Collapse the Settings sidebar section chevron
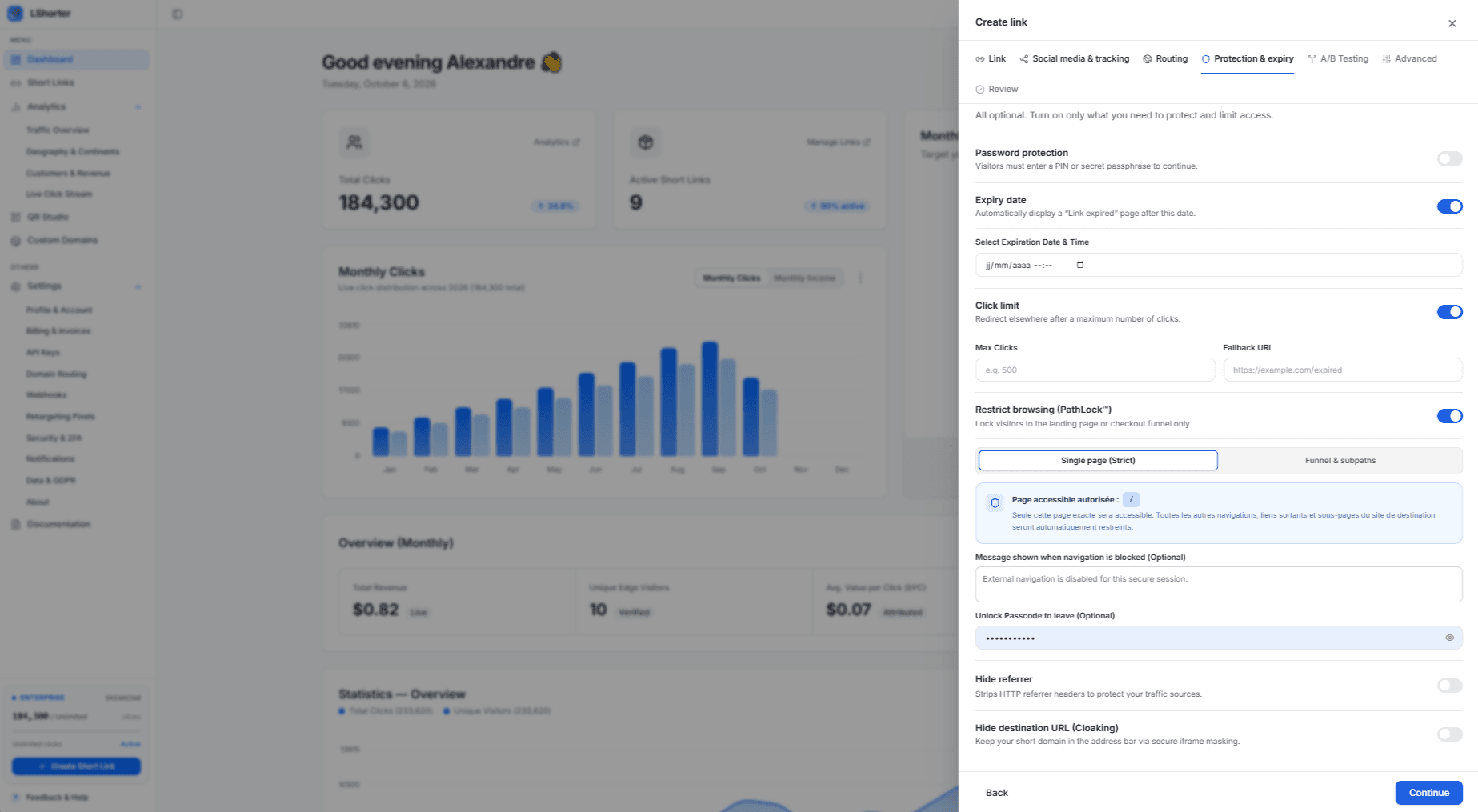Screen dimensions: 1478x812 point(138,286)
